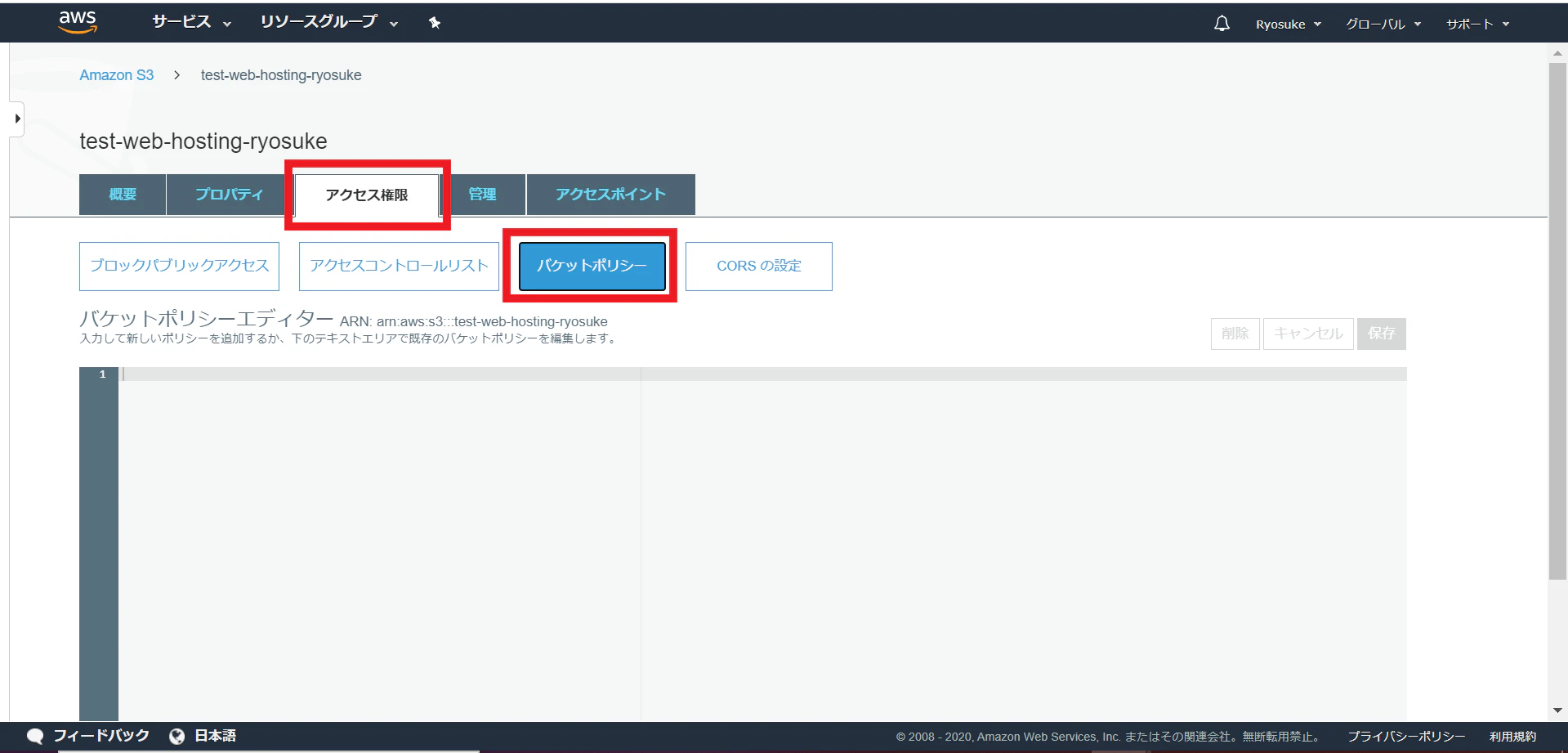The height and width of the screenshot is (753, 1568).
Task: Expand the left side navigation panel arrow
Action: [x=16, y=119]
